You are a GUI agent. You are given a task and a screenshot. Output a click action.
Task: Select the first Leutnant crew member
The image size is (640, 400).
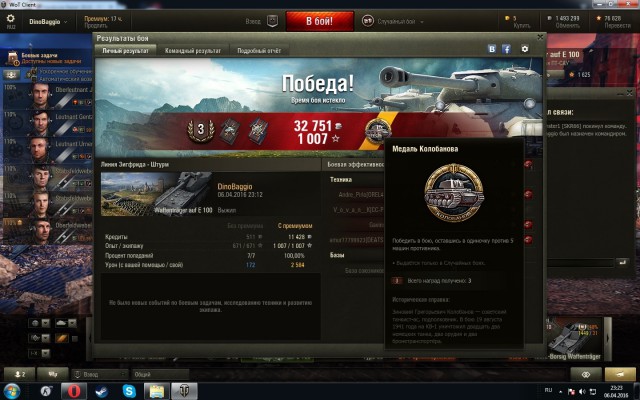[41, 122]
